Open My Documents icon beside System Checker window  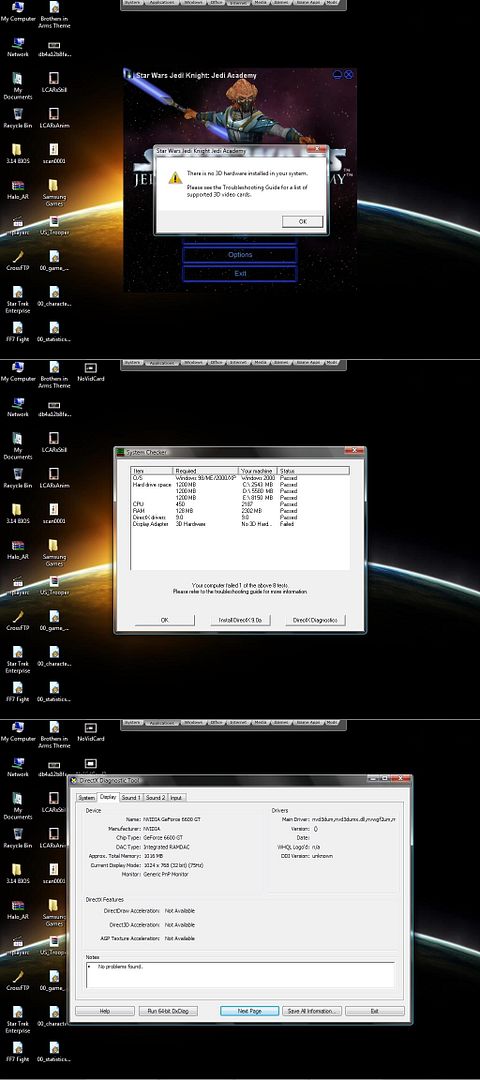pos(18,446)
